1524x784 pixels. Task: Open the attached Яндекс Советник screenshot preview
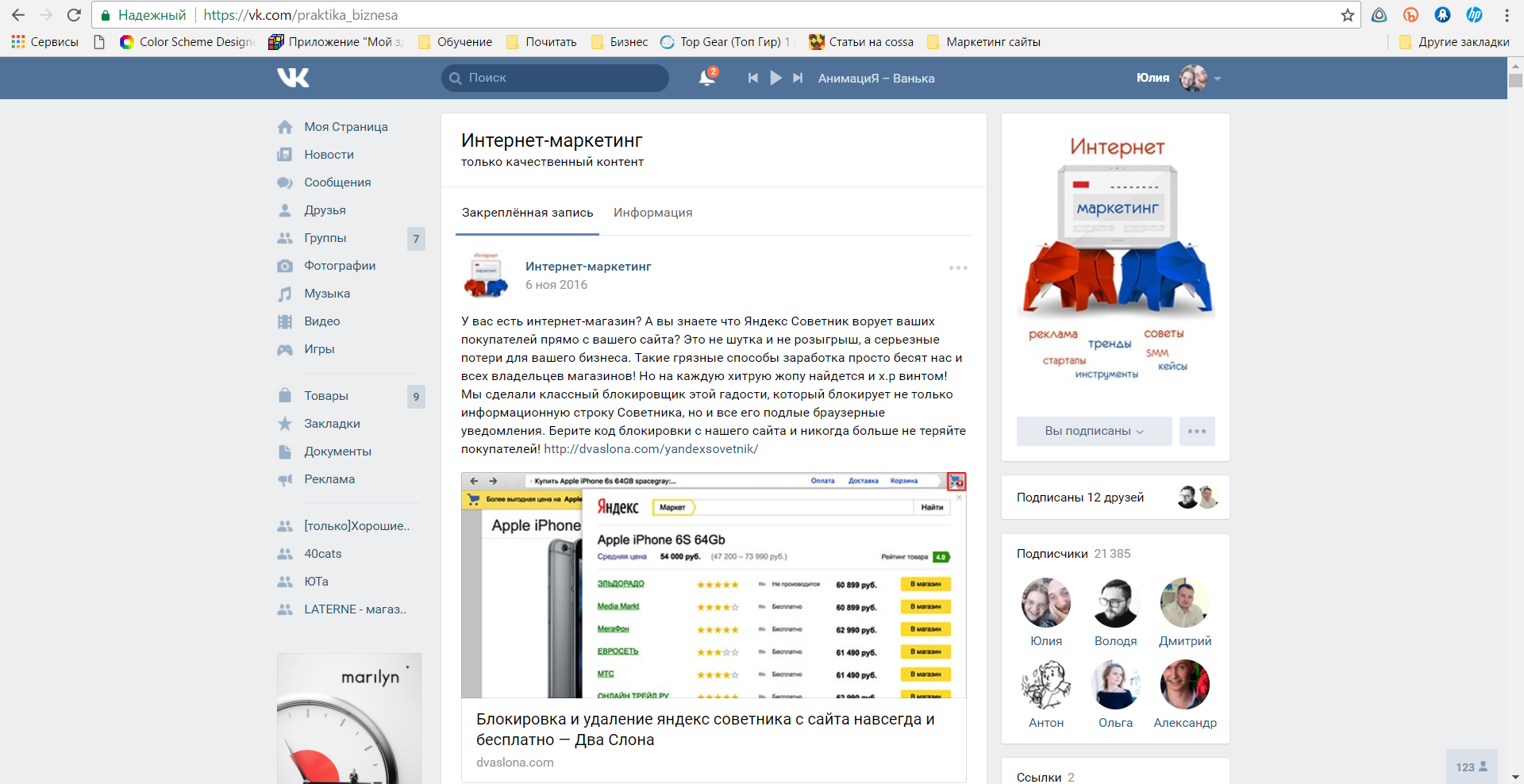pyautogui.click(x=714, y=586)
